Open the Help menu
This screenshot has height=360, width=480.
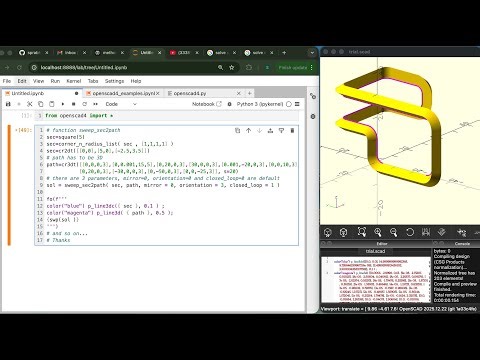coord(136,81)
